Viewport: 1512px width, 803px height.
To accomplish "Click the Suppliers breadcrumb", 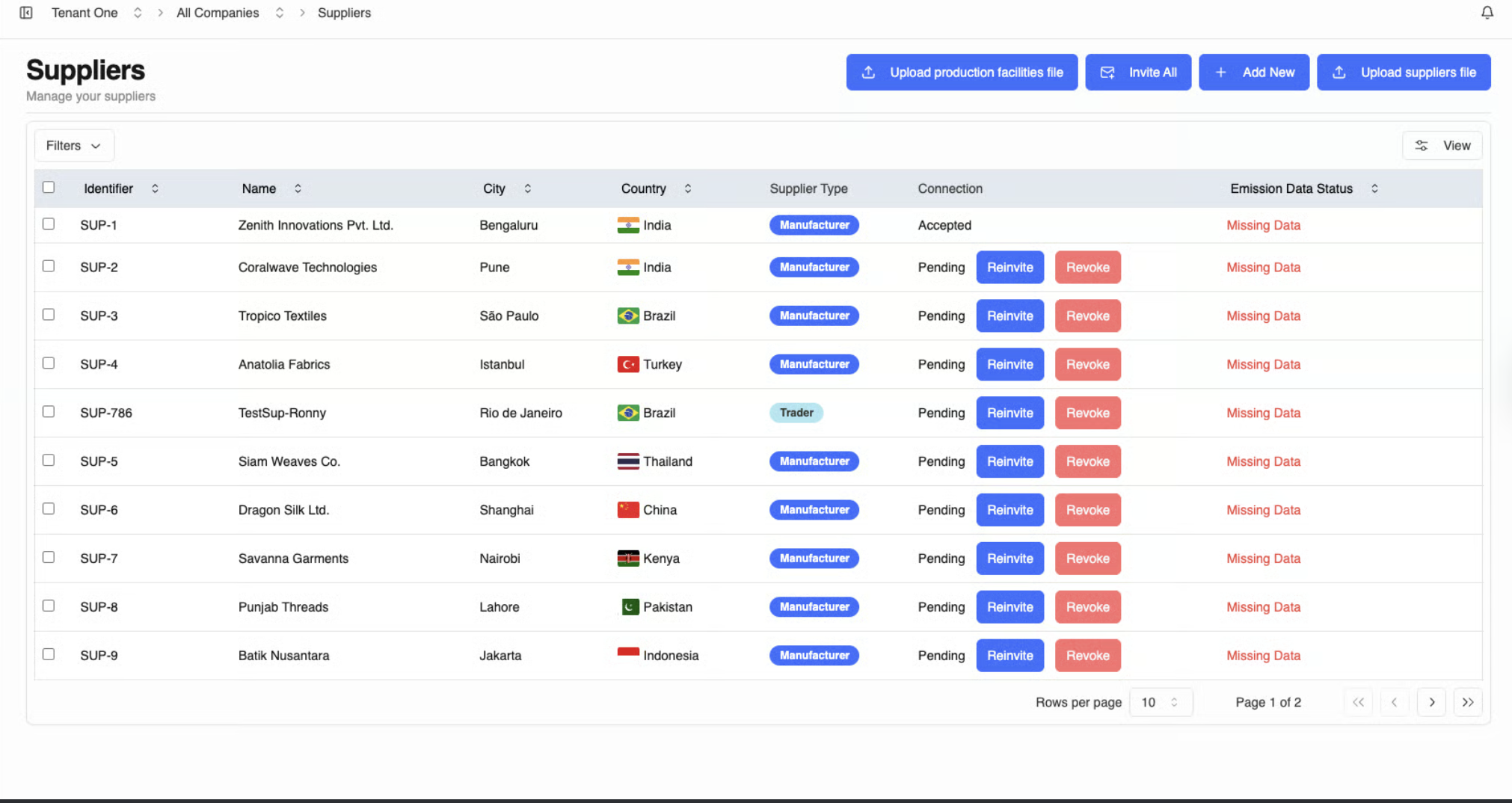I will pos(344,13).
